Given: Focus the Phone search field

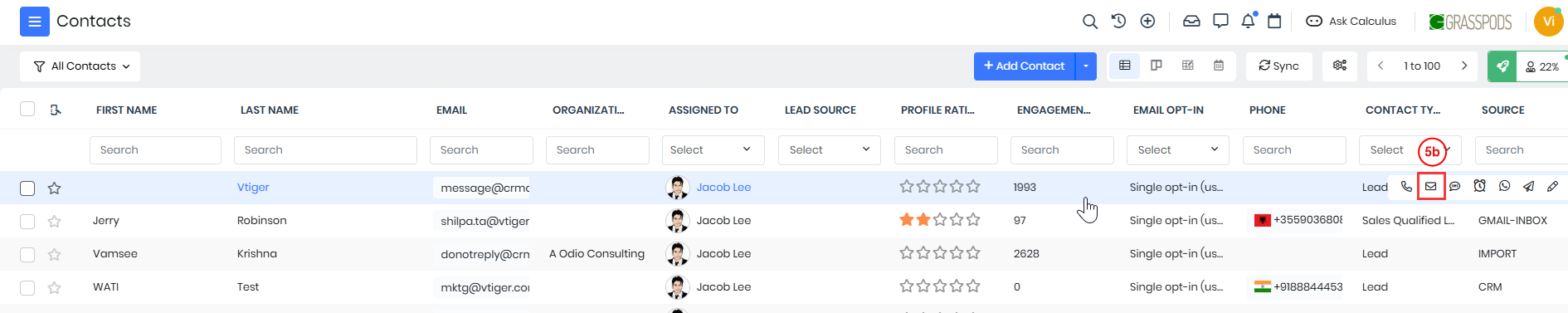Looking at the screenshot, I should coord(1294,150).
